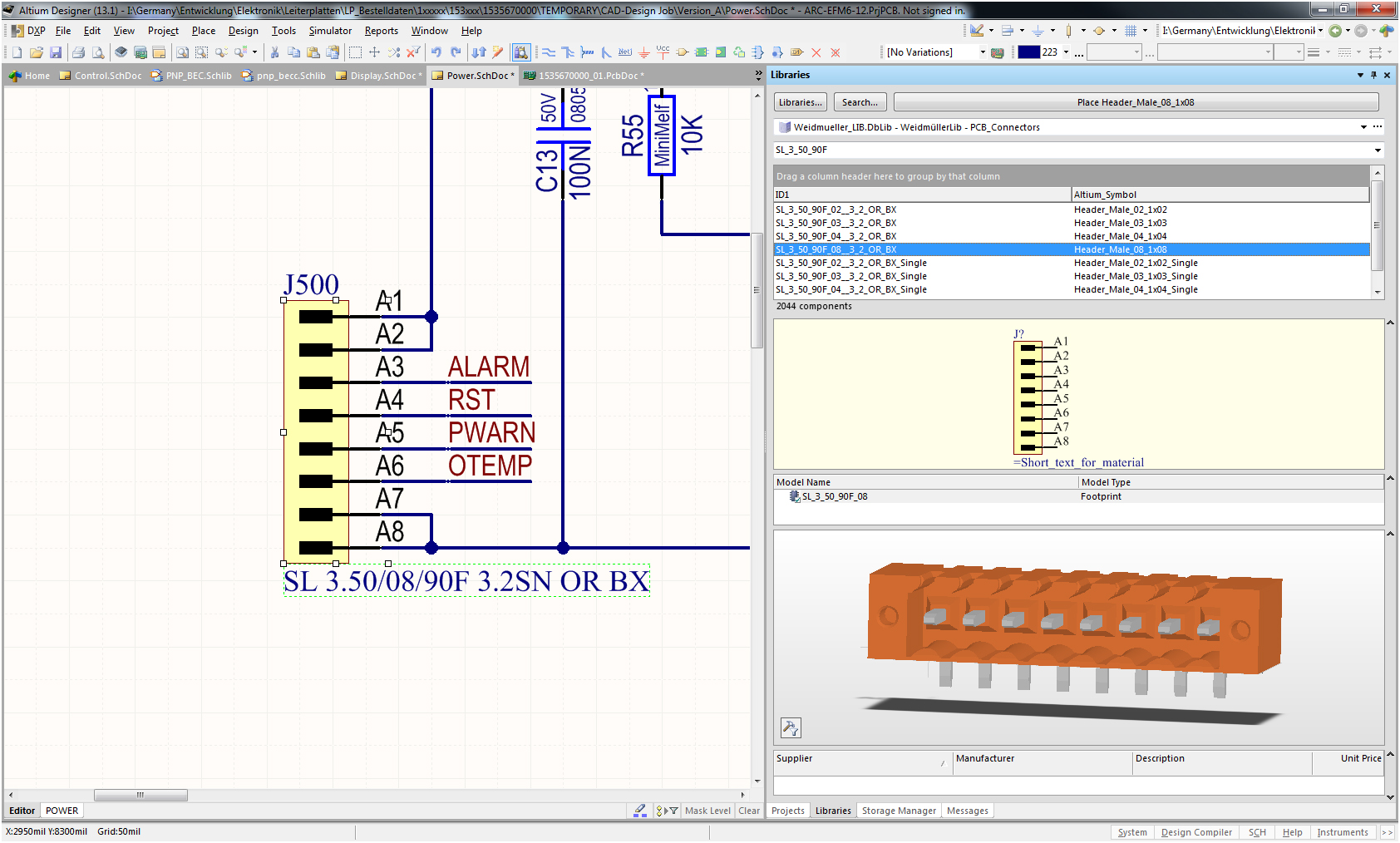Select the Place Net Label tool

(625, 52)
